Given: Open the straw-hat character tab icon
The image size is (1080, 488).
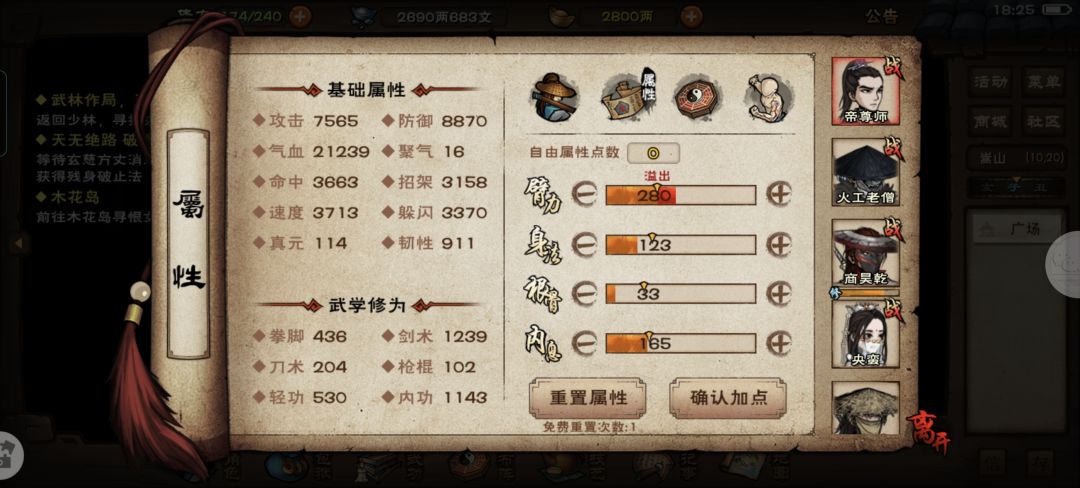Looking at the screenshot, I should pyautogui.click(x=553, y=98).
